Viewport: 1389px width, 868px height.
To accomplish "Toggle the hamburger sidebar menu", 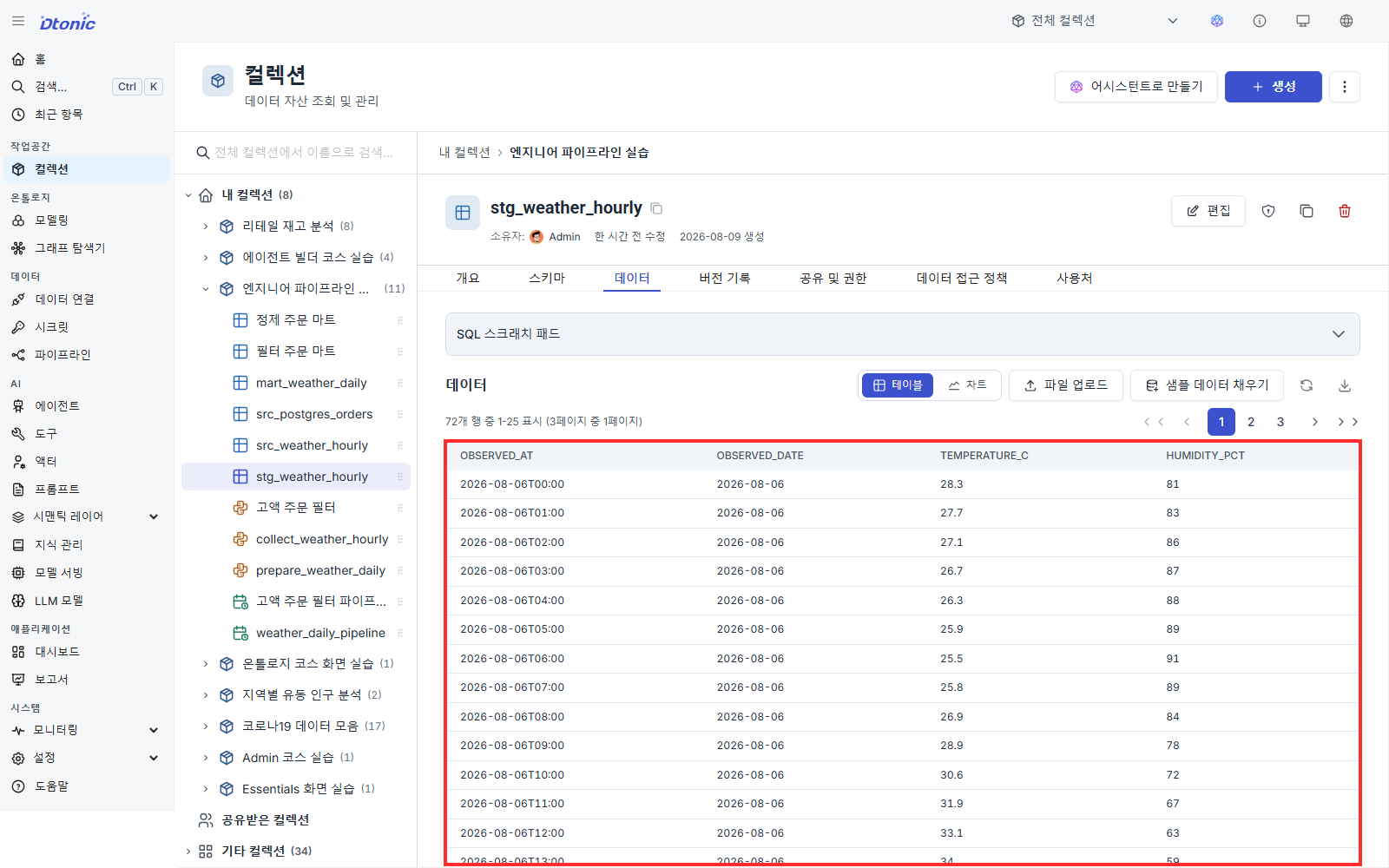I will pos(18,21).
